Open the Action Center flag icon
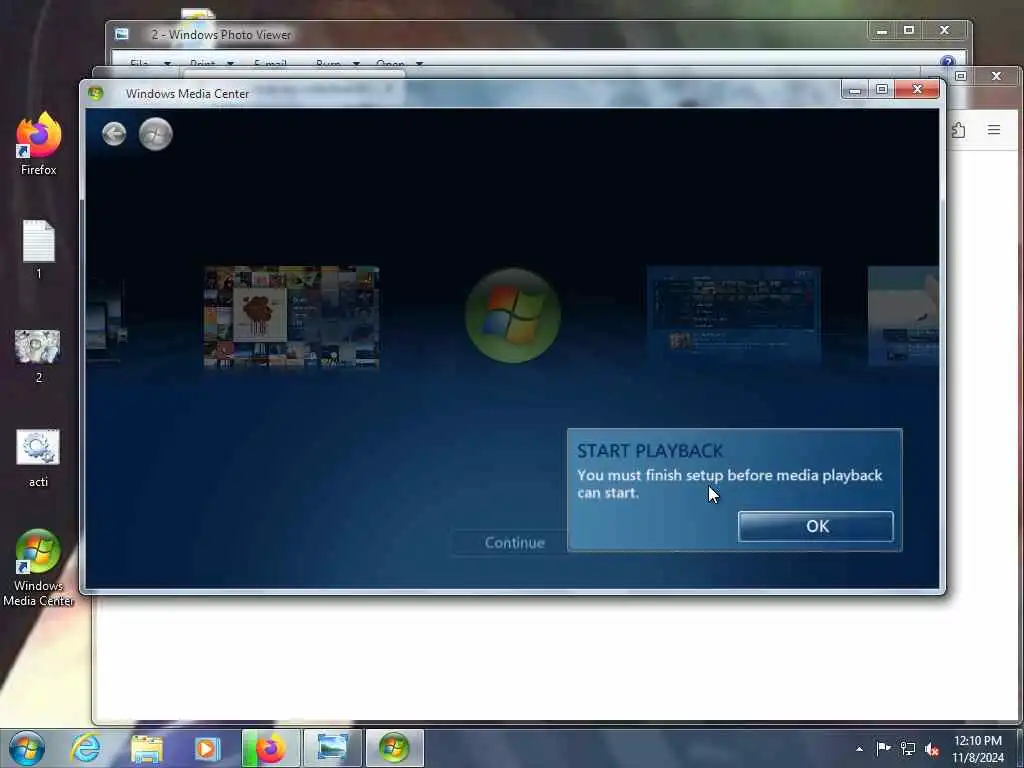1024x768 pixels. [883, 748]
